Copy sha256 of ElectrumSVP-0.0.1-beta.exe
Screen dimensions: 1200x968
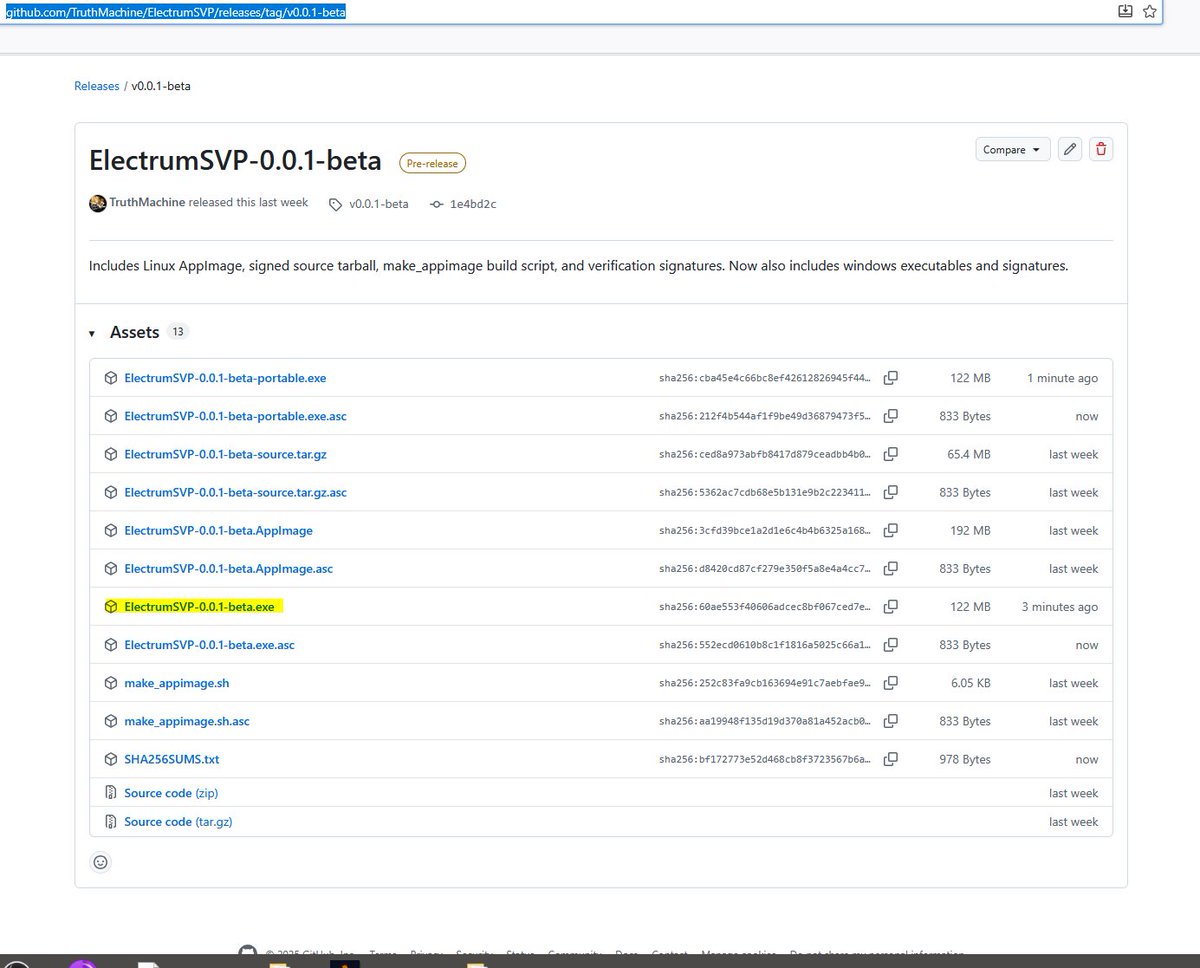pyautogui.click(x=890, y=606)
